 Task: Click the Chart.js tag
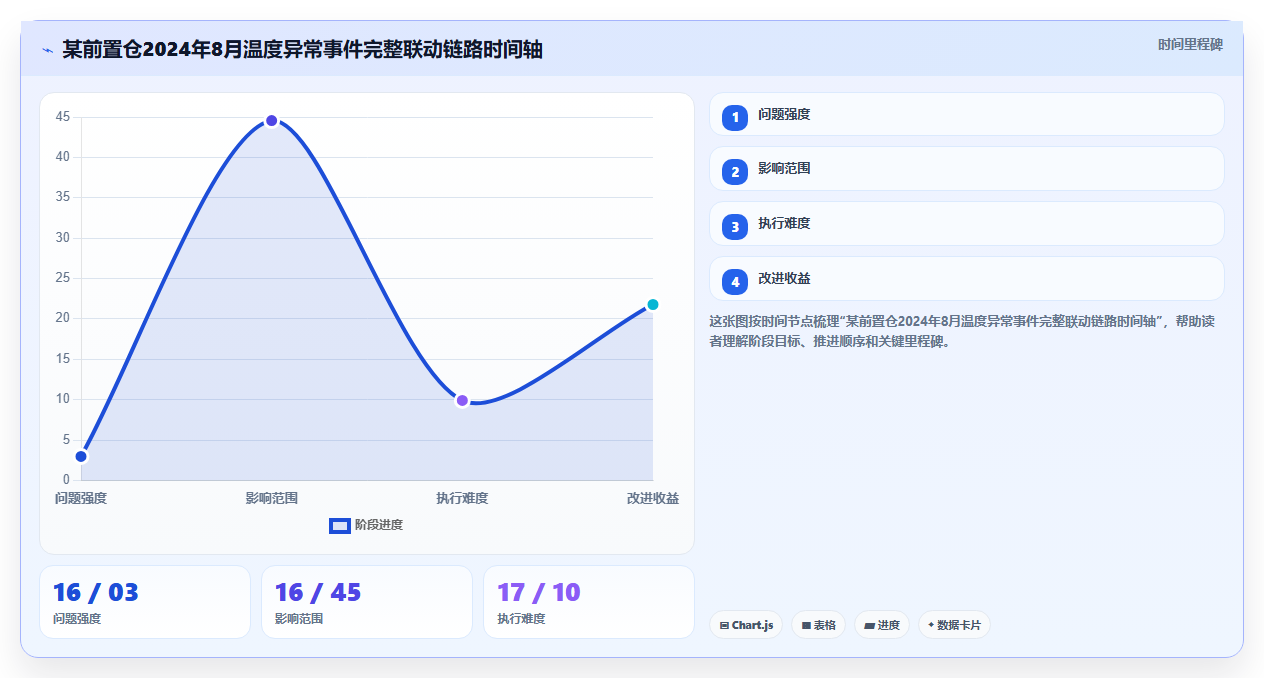click(x=746, y=625)
